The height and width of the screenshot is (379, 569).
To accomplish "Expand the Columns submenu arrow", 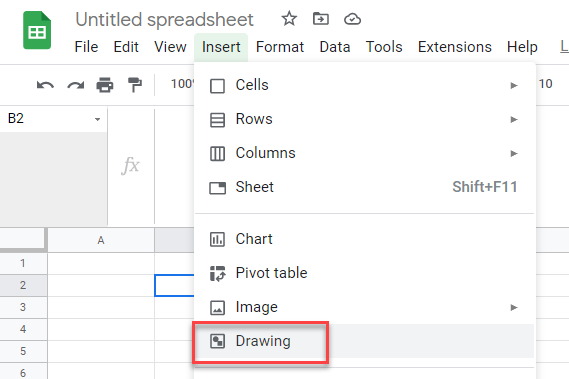I will [514, 153].
